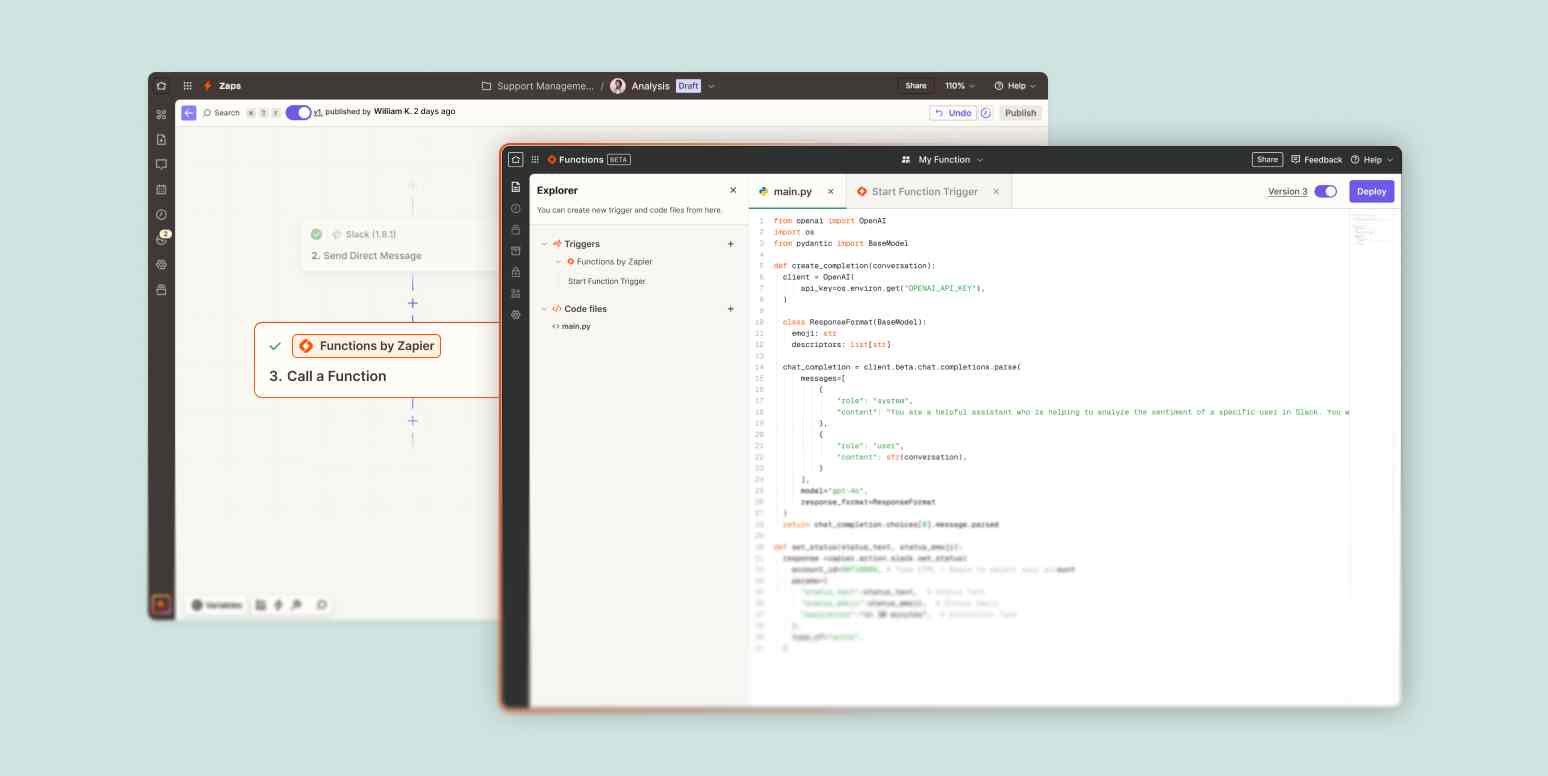
Task: Open dropdown chevron after Analysis Draft
Action: (x=712, y=86)
